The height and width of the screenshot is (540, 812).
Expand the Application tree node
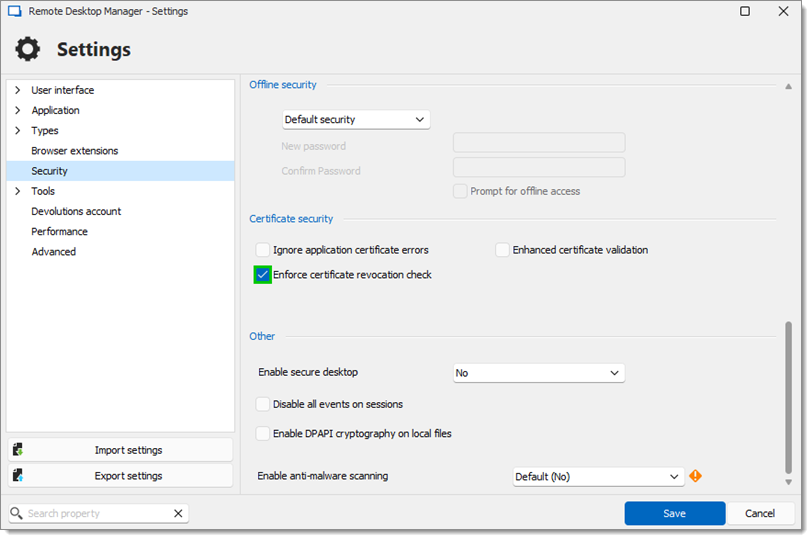[x=18, y=110]
